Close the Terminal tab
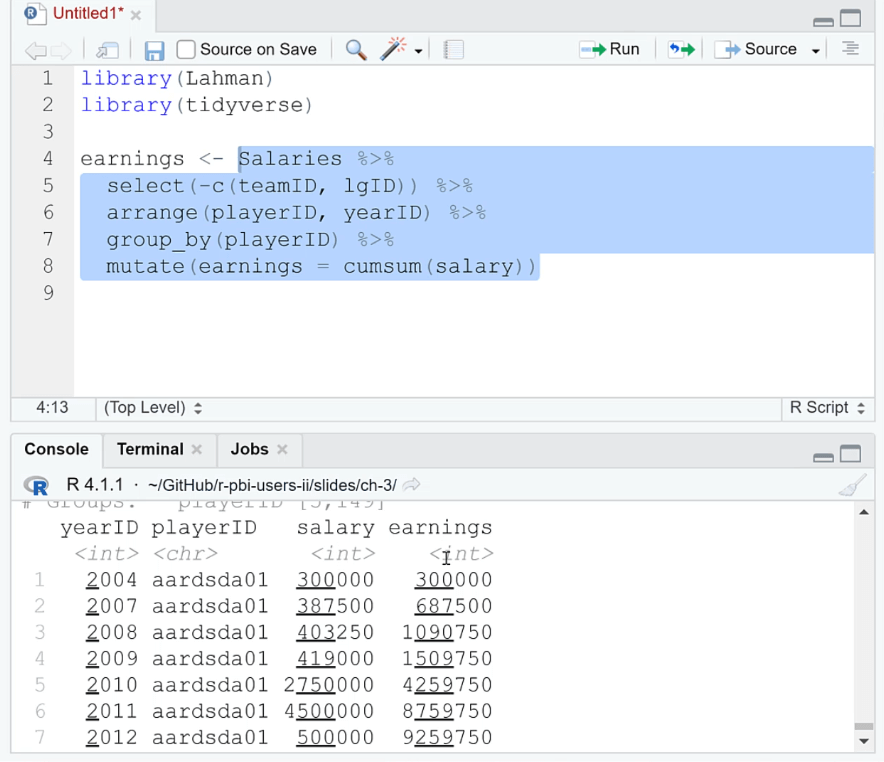 pyautogui.click(x=197, y=449)
